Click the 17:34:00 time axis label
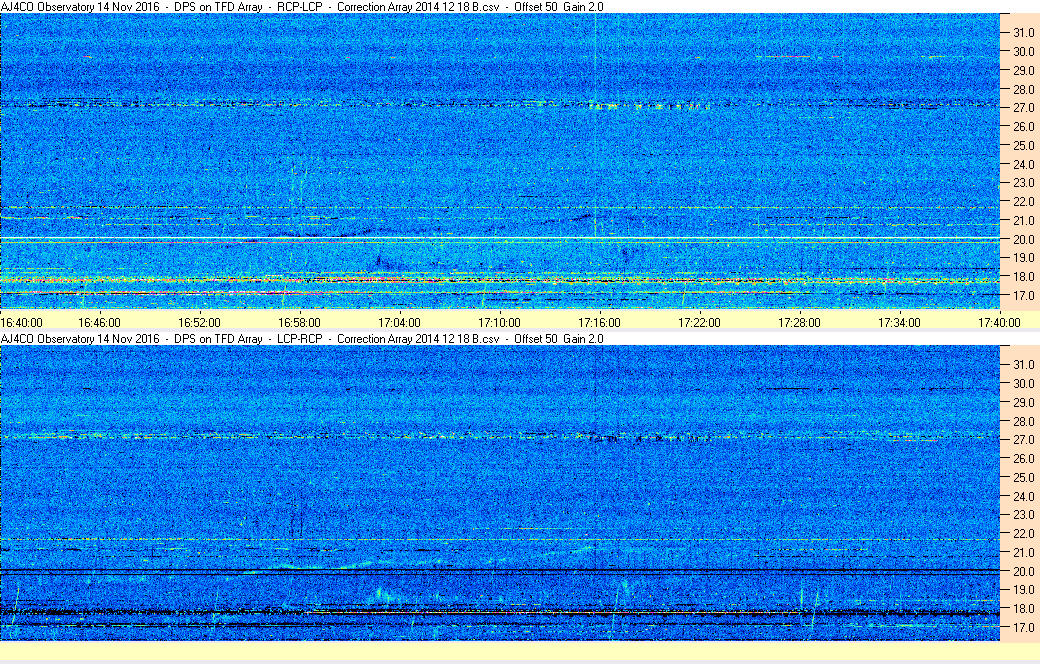This screenshot has height=664, width=1040. click(x=899, y=322)
